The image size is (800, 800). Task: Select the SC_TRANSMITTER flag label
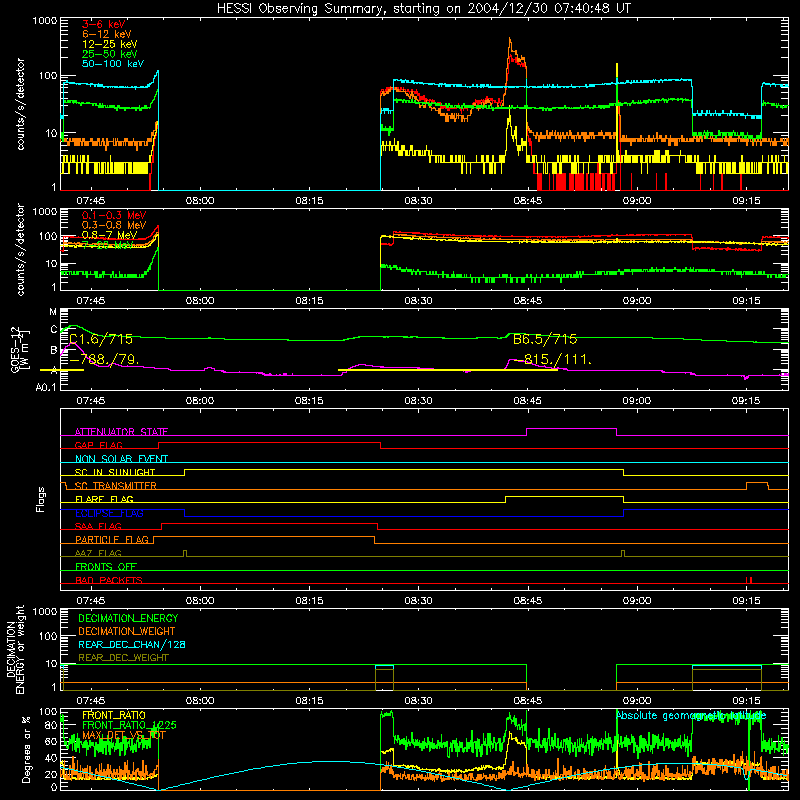coord(115,486)
